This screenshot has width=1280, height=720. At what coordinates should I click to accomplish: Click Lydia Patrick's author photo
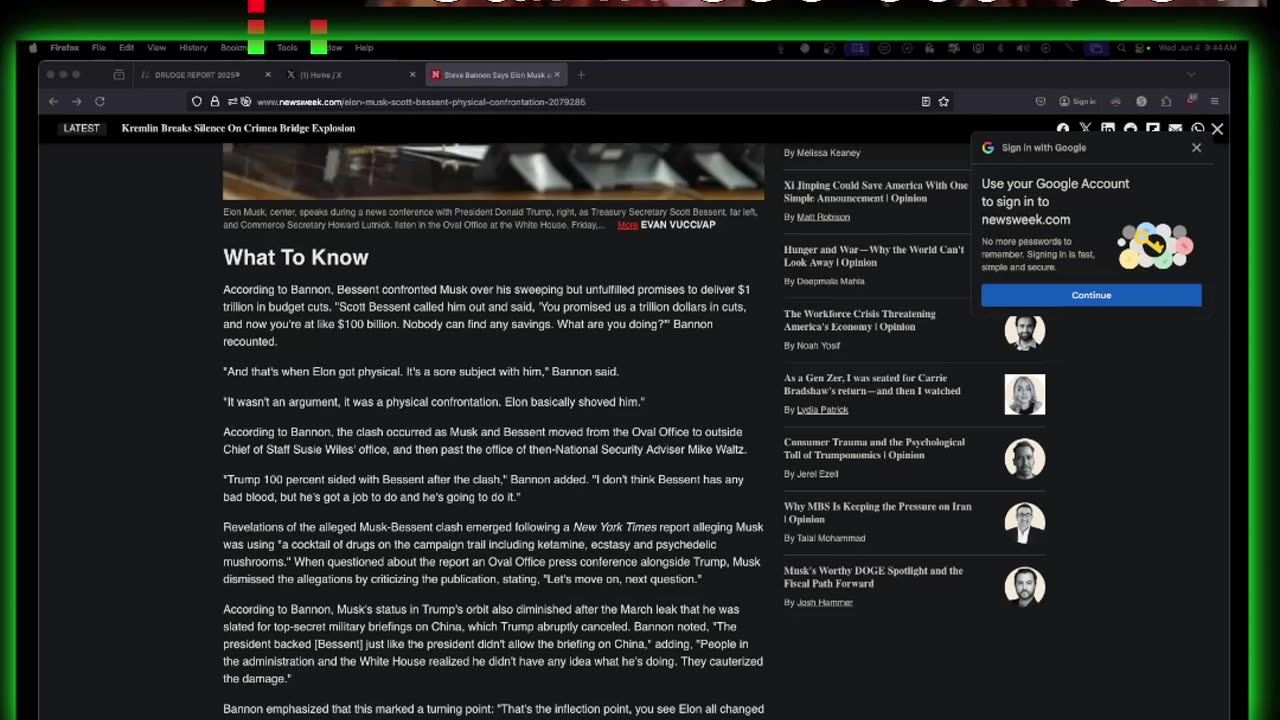[1024, 394]
